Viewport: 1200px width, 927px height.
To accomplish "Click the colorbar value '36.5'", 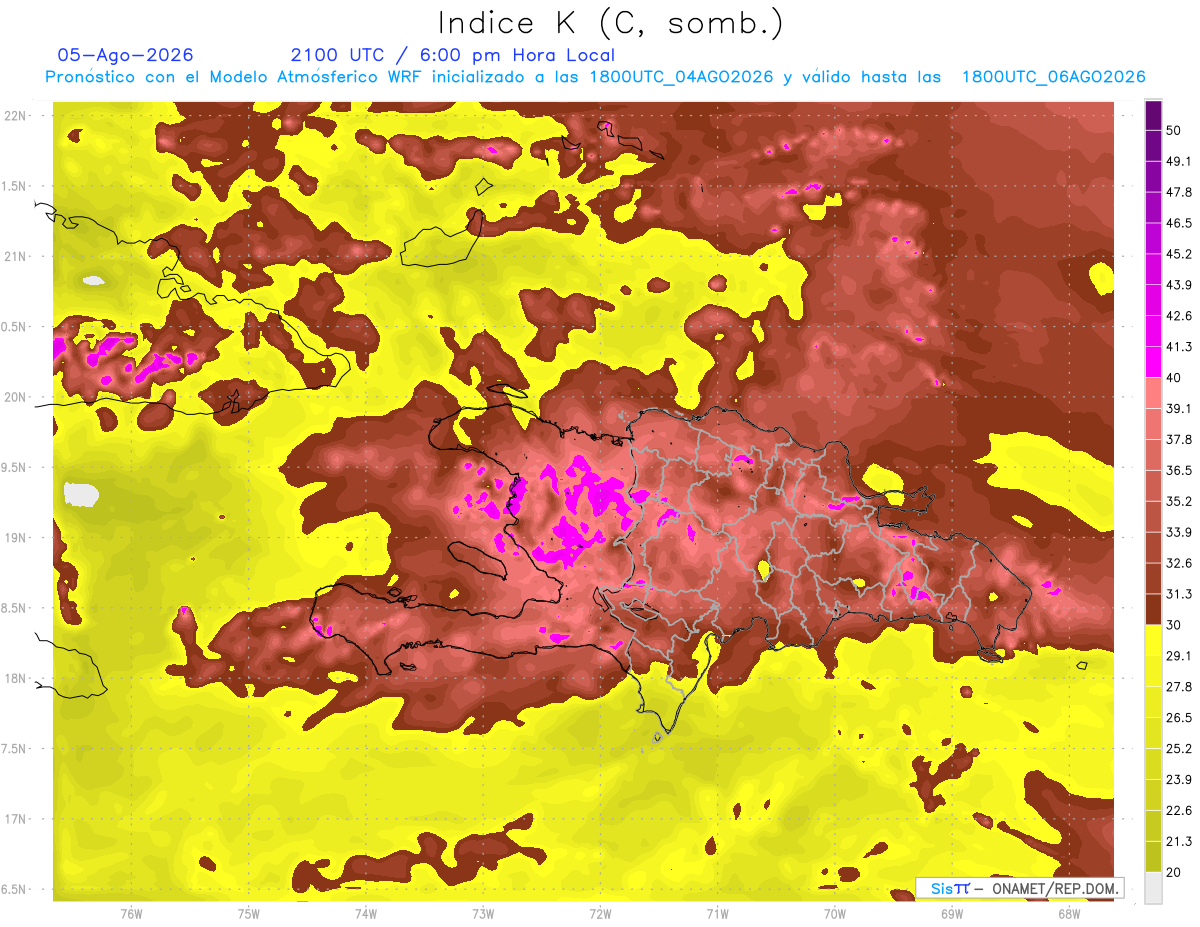I will pyautogui.click(x=1179, y=470).
